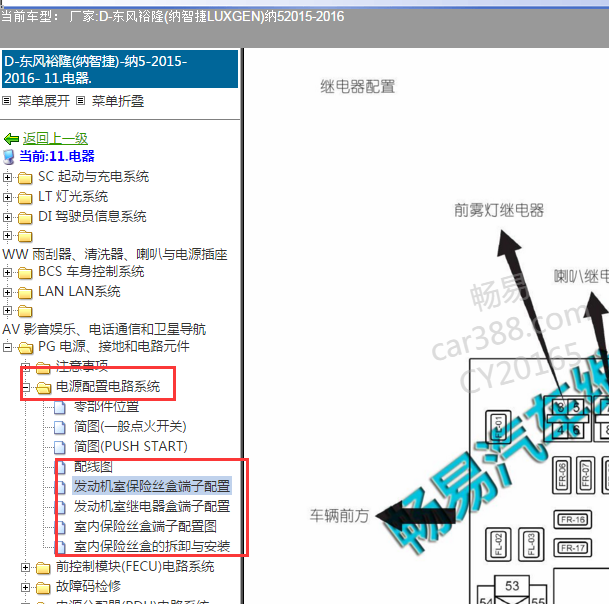Open 零部件位置 page
The width and height of the screenshot is (609, 604).
pyautogui.click(x=106, y=407)
